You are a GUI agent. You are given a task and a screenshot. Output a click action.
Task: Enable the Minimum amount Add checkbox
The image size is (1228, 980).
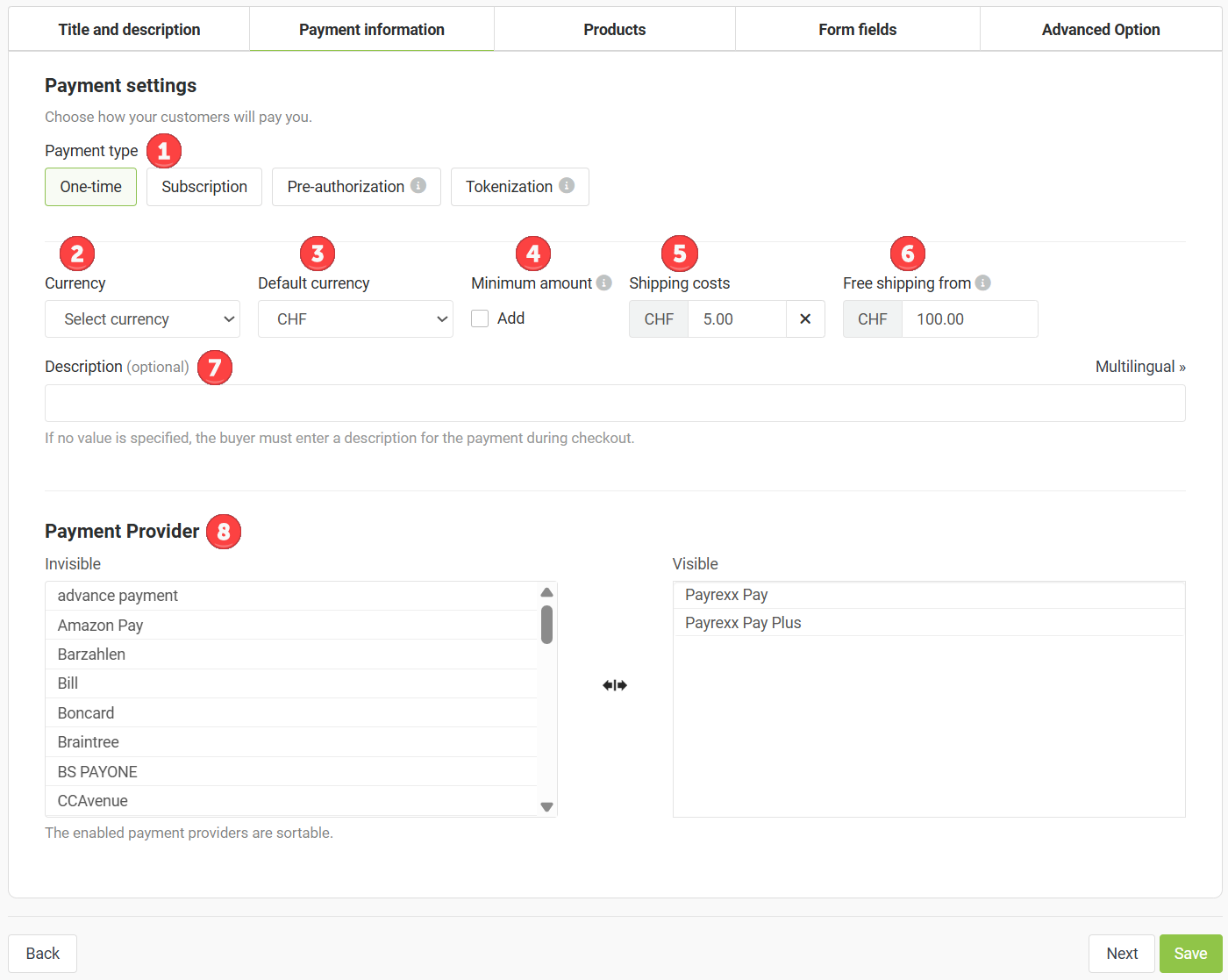click(x=480, y=318)
